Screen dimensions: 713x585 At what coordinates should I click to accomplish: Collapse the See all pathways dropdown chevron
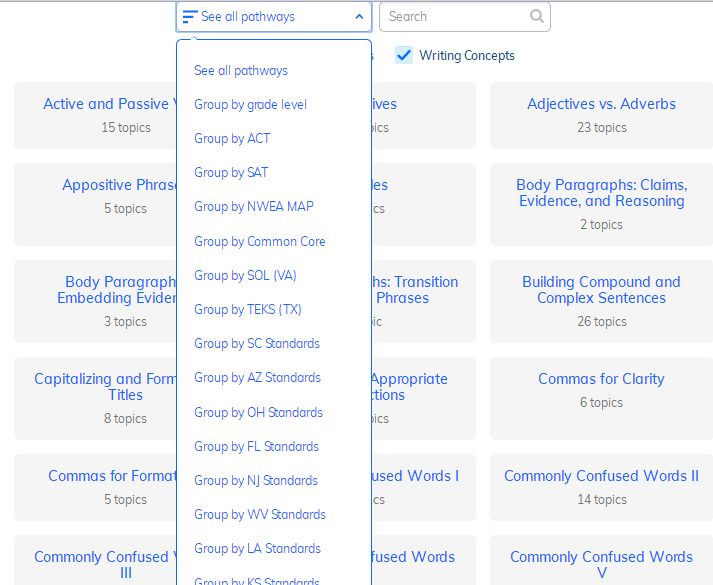tap(359, 17)
